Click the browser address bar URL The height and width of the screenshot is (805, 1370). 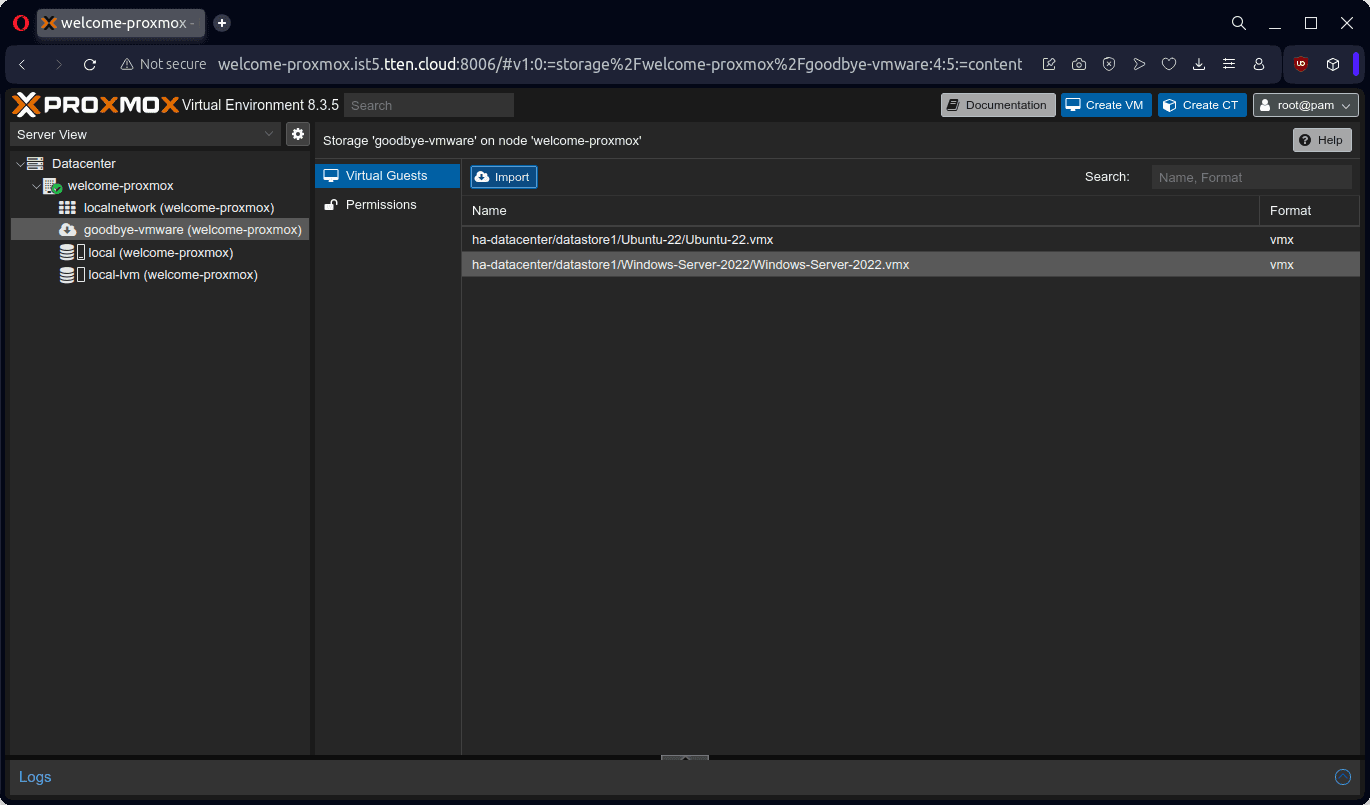(620, 64)
